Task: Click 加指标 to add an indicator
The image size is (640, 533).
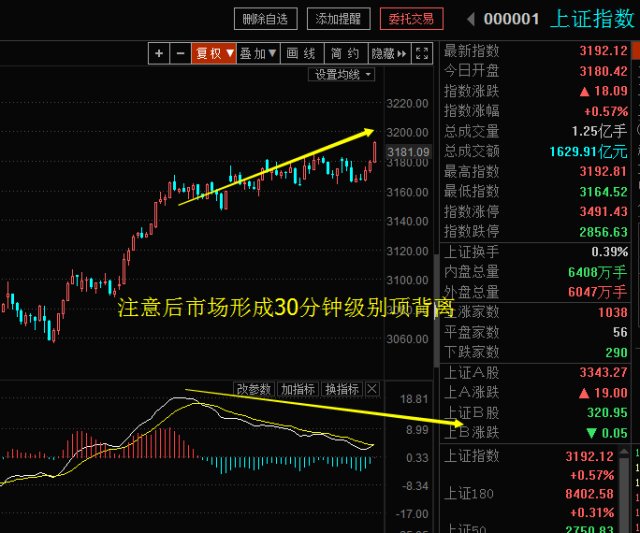Action: [x=298, y=389]
